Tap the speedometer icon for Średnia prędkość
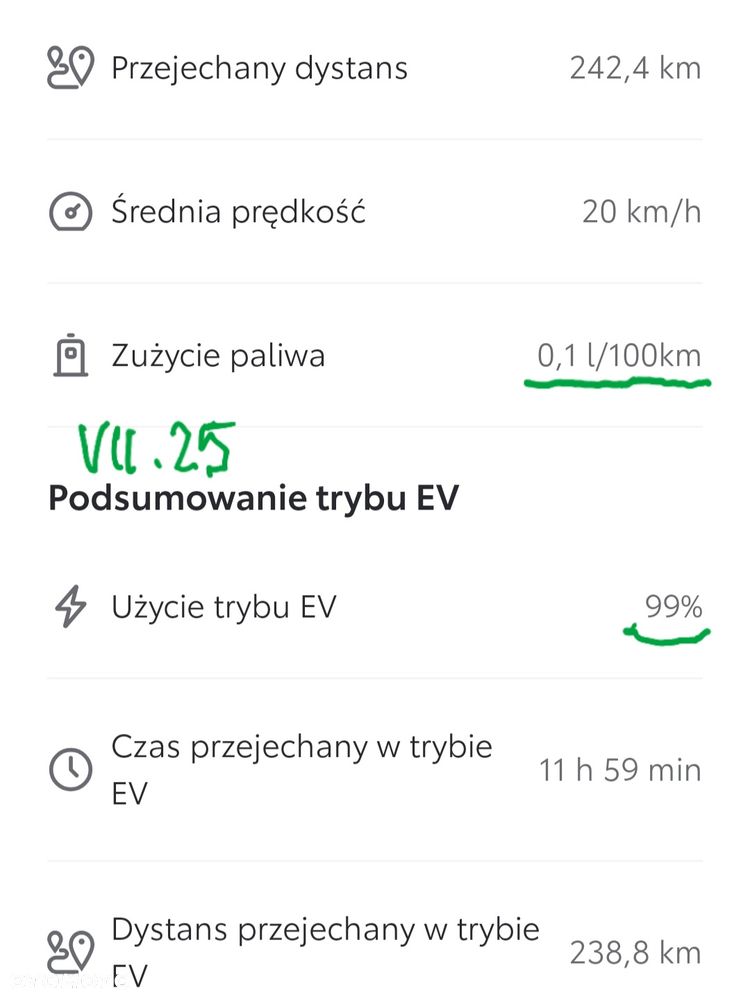Image resolution: width=750 pixels, height=999 pixels. pos(70,212)
